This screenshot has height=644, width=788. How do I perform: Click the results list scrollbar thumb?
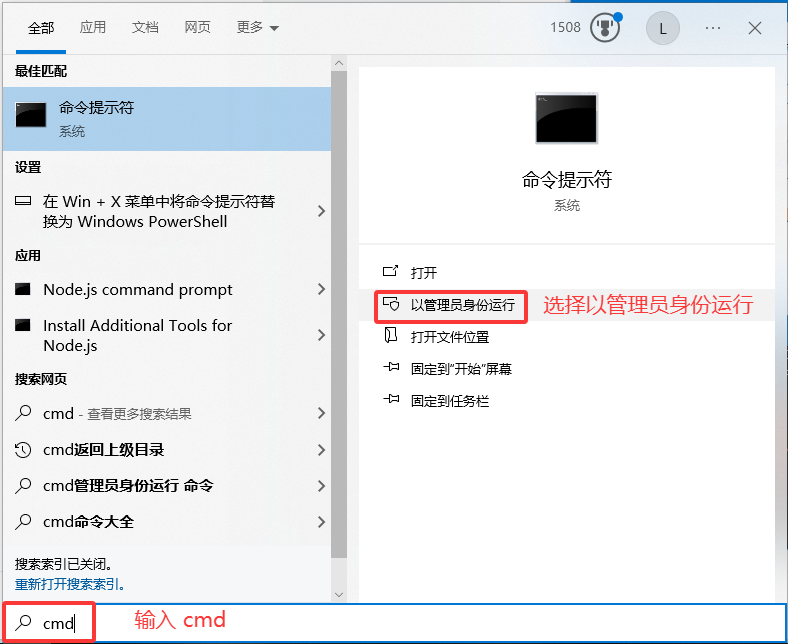coord(339,314)
